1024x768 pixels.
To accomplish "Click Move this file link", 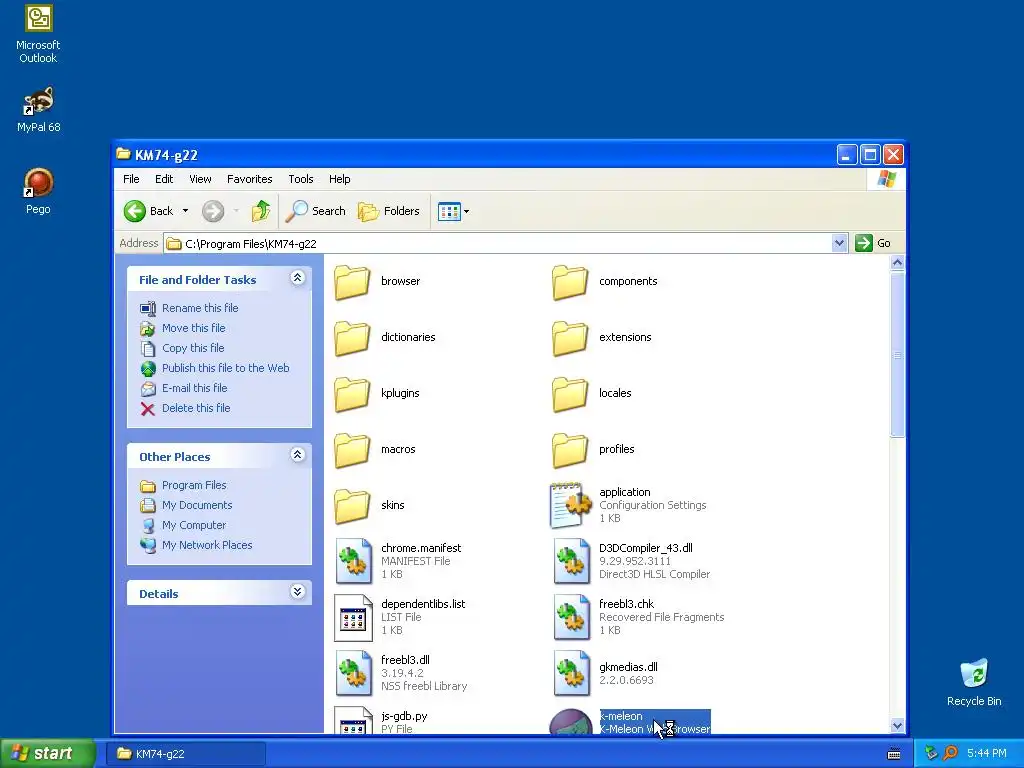I will (x=193, y=328).
